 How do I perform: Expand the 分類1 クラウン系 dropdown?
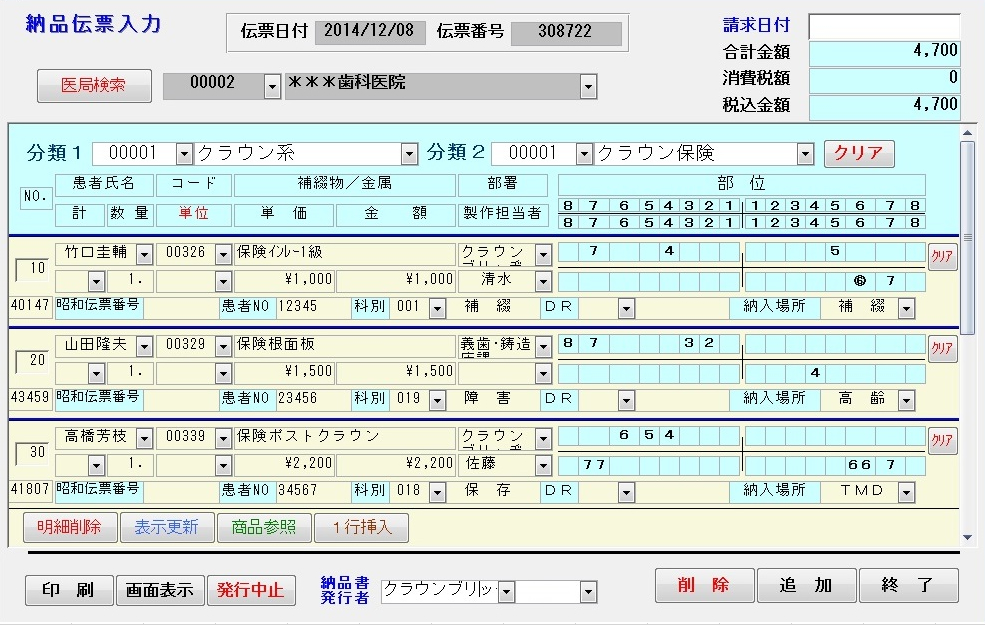click(x=408, y=154)
